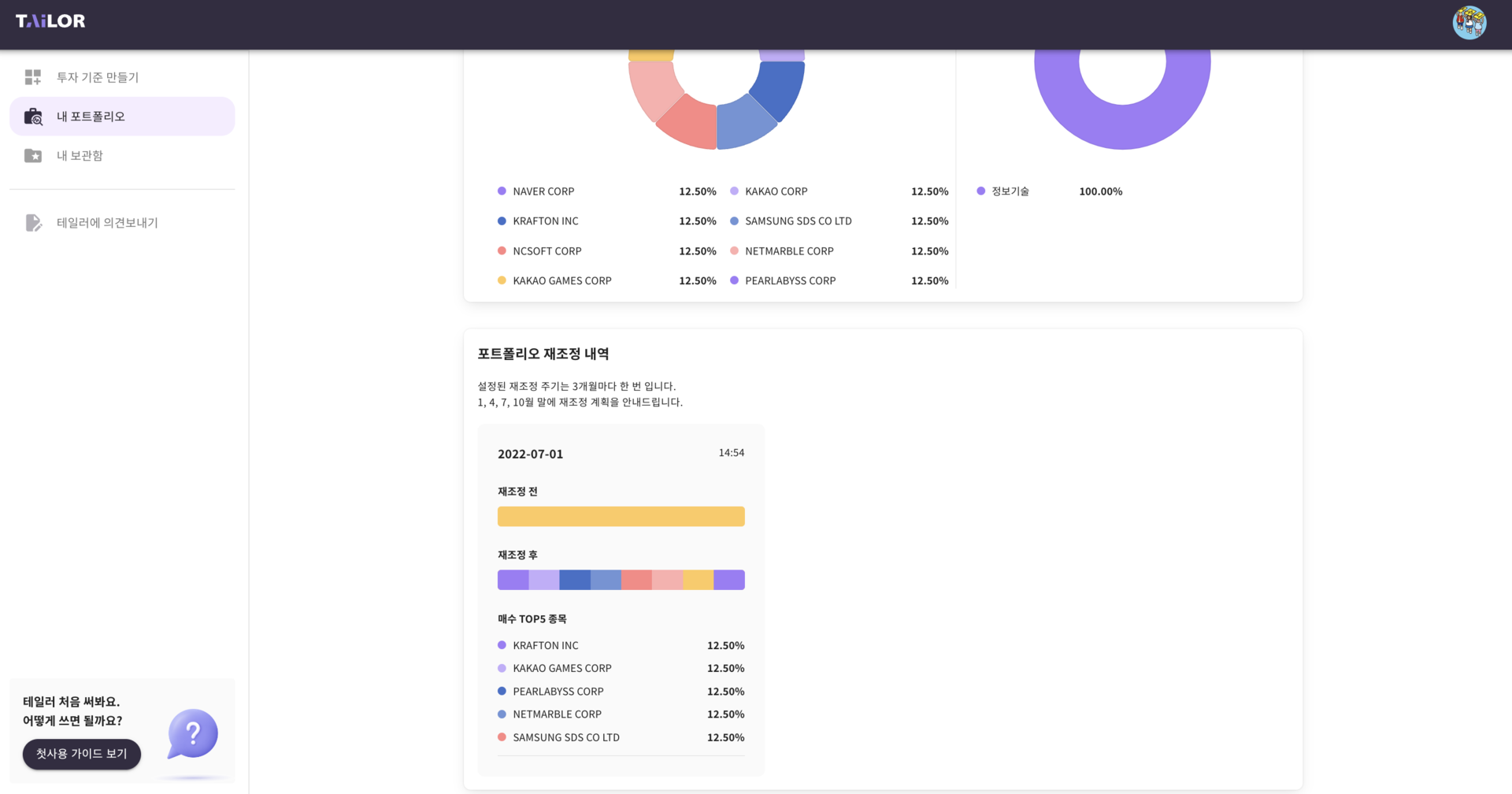The width and height of the screenshot is (1512, 794).
Task: Click KRAFTON INC in TOP5 list
Action: point(546,645)
